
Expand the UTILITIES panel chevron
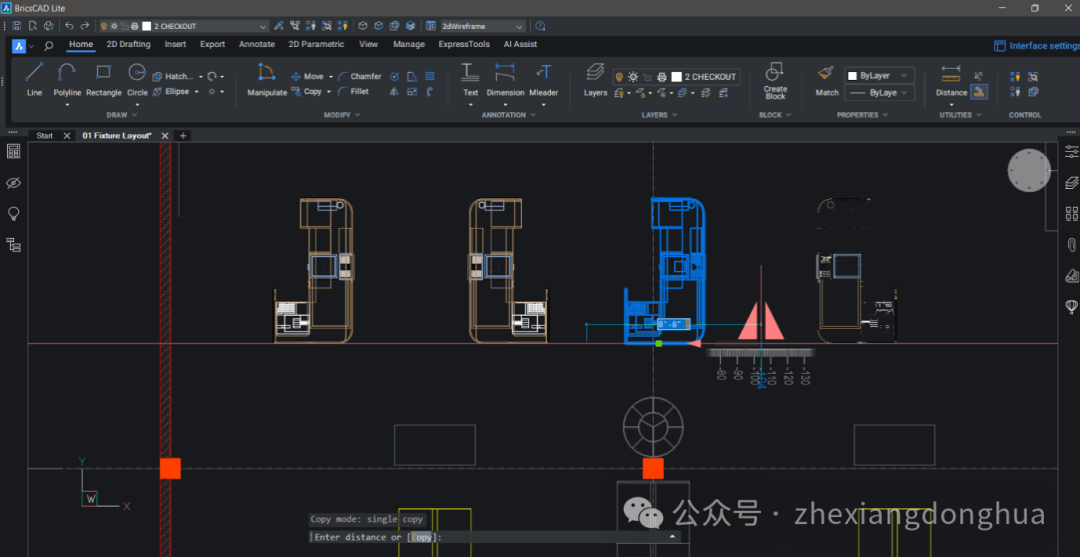(979, 115)
